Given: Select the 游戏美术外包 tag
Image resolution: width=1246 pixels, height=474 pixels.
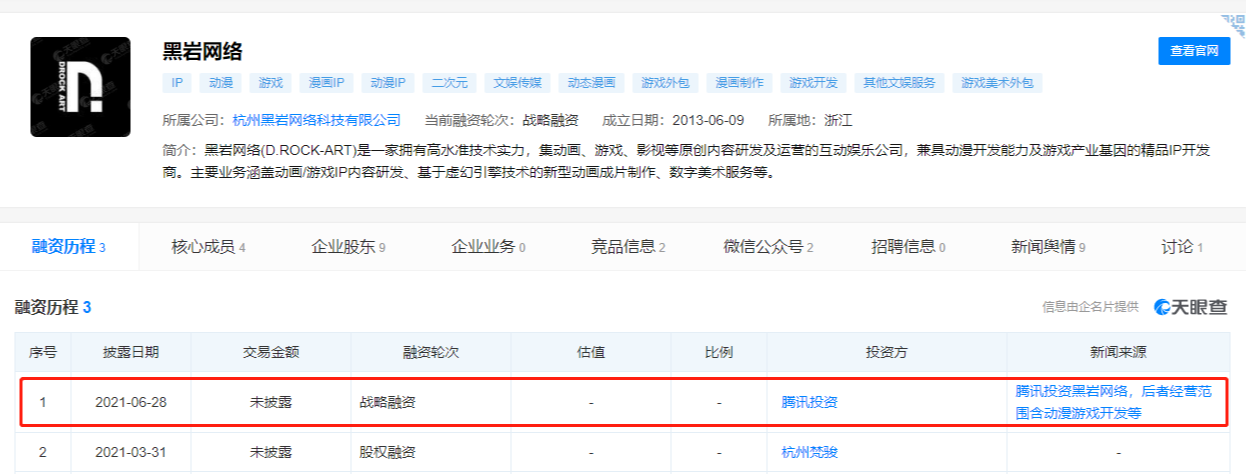Looking at the screenshot, I should [x=997, y=83].
